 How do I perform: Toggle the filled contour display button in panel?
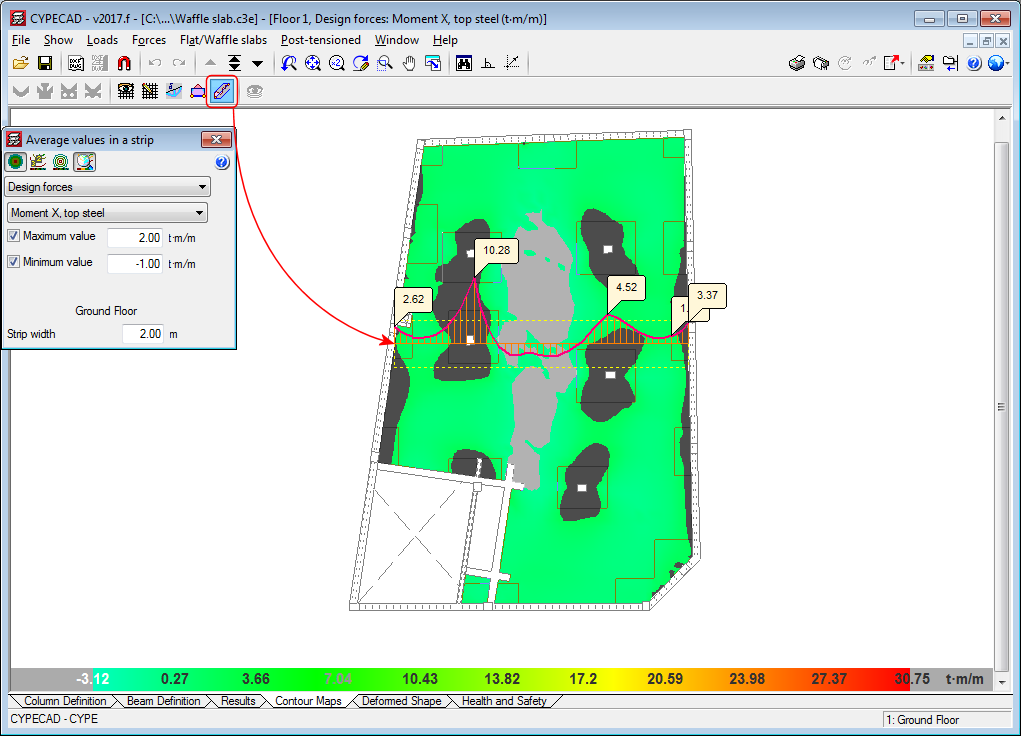15,161
